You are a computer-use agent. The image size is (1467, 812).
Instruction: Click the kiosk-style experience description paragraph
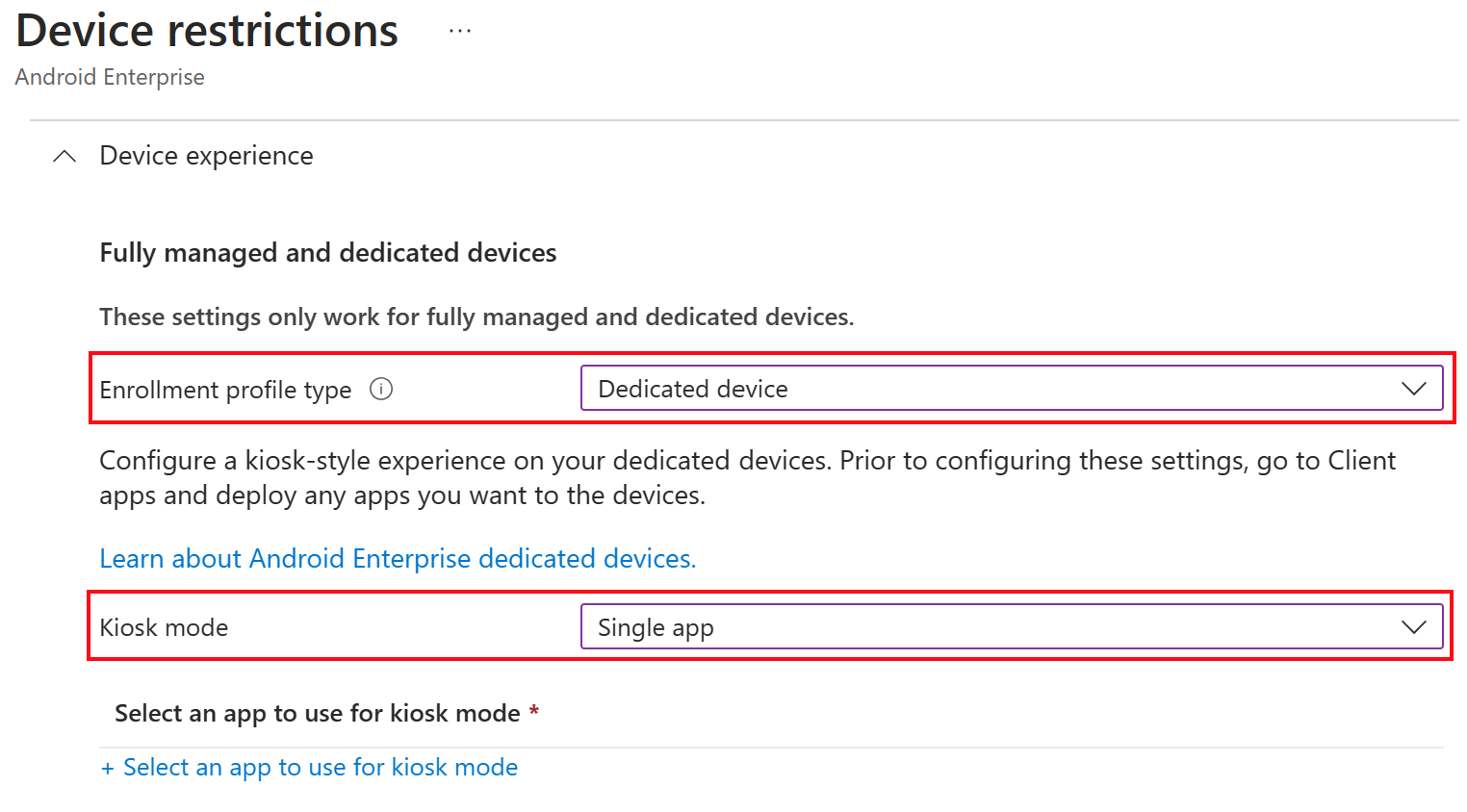(747, 477)
